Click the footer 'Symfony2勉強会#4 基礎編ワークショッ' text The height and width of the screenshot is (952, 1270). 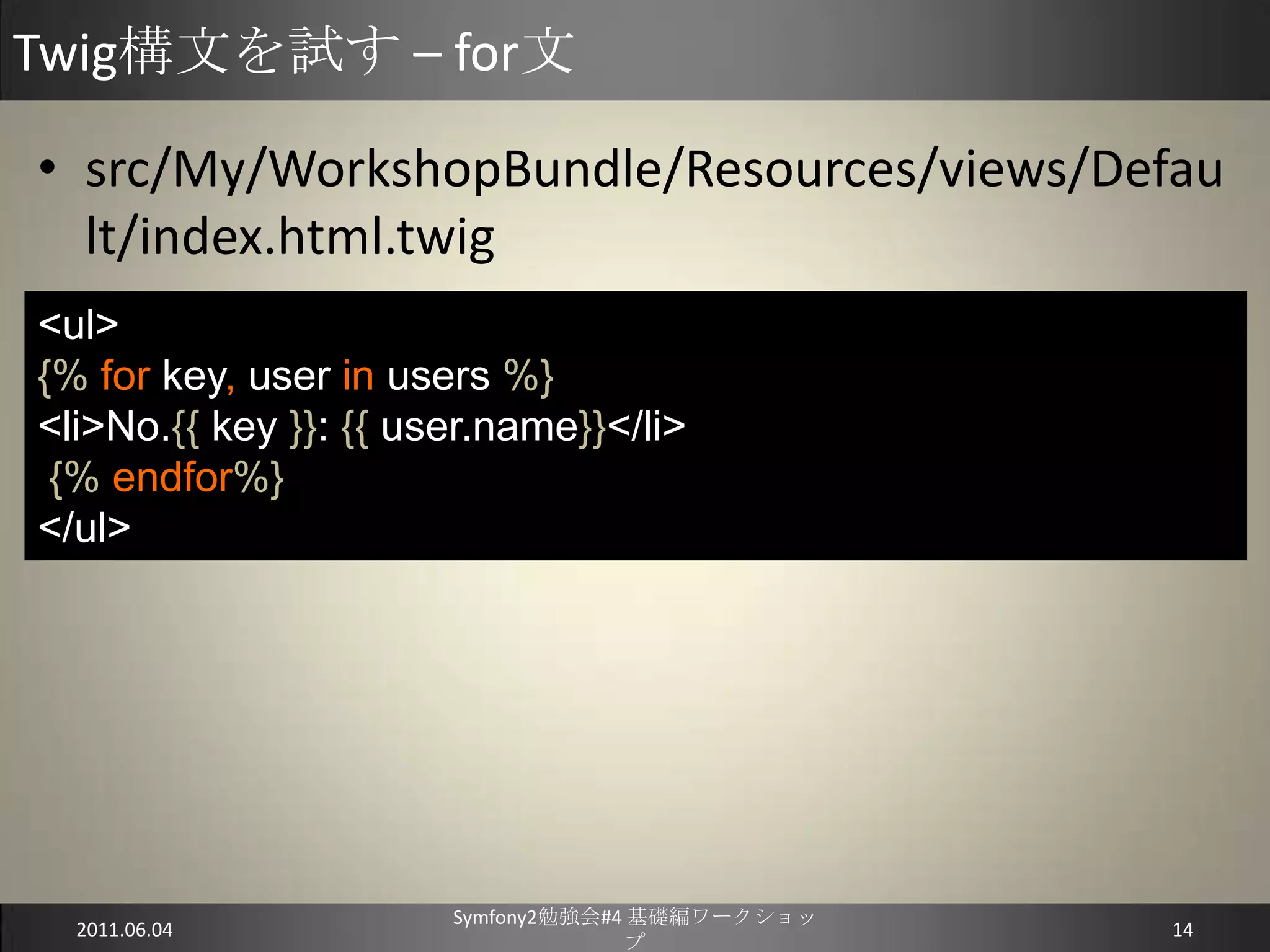point(634,917)
